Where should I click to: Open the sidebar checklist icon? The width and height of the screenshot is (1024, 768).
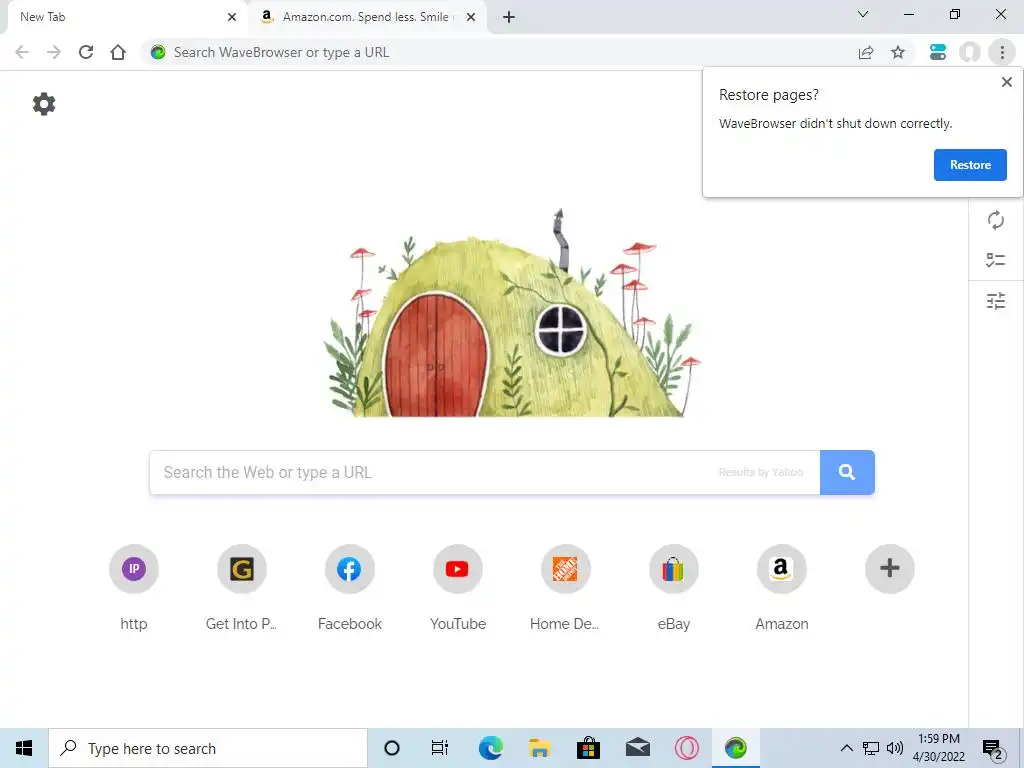pos(995,260)
